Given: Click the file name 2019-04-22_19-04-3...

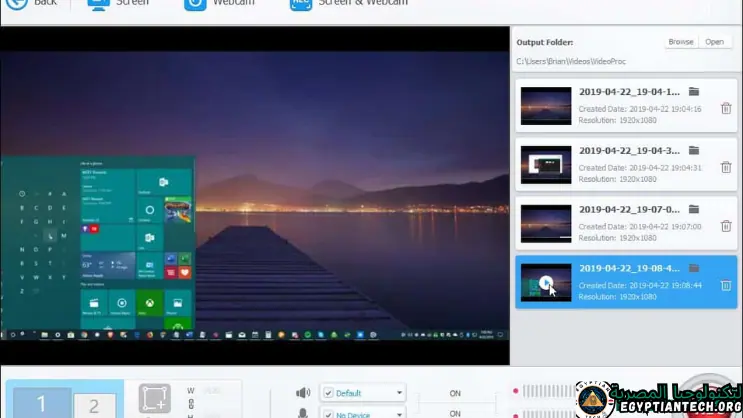Looking at the screenshot, I should tap(629, 150).
